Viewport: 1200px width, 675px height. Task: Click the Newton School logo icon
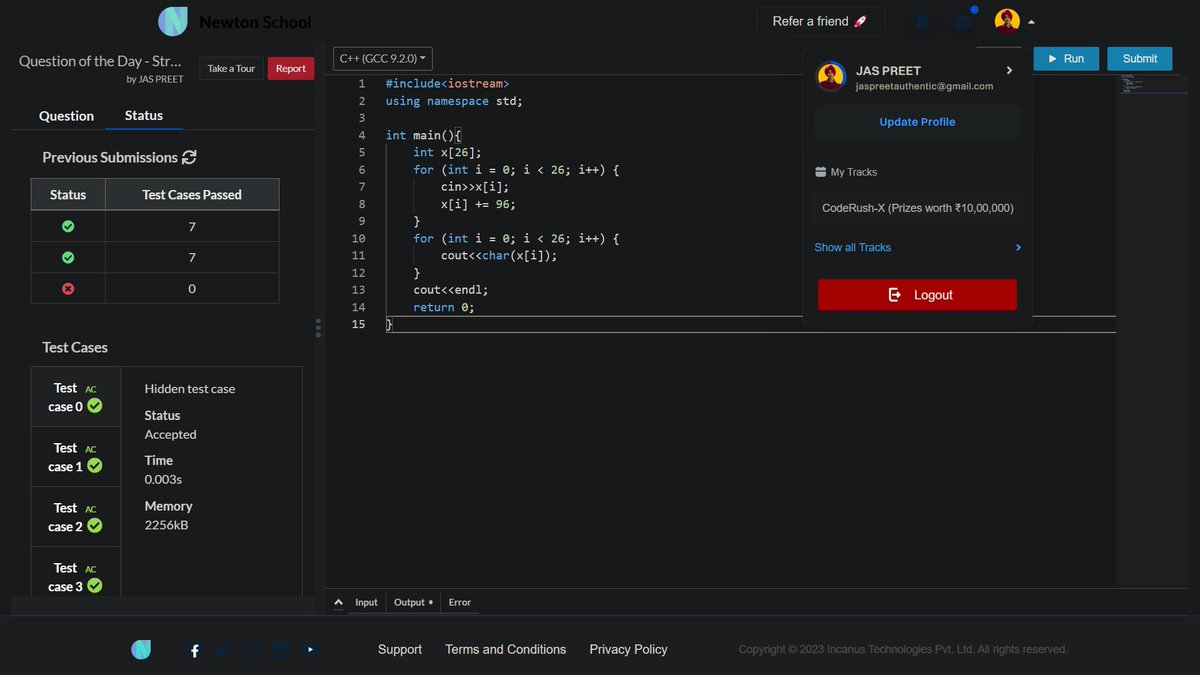pos(172,21)
